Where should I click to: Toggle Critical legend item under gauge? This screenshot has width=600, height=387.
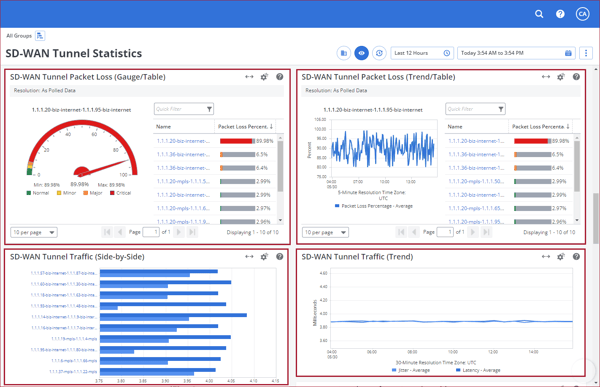click(121, 193)
